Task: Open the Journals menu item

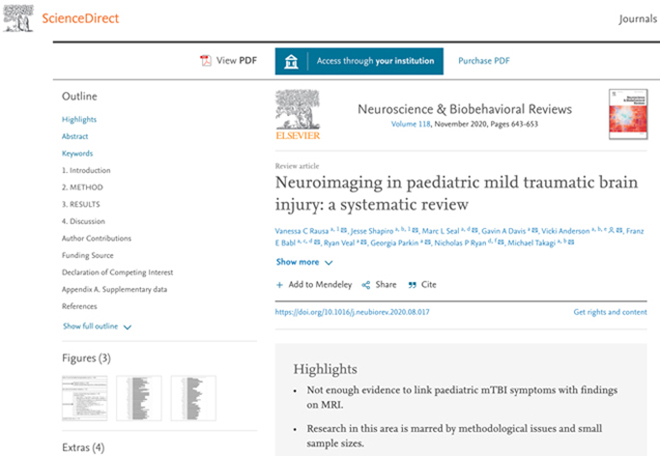Action: tap(638, 19)
